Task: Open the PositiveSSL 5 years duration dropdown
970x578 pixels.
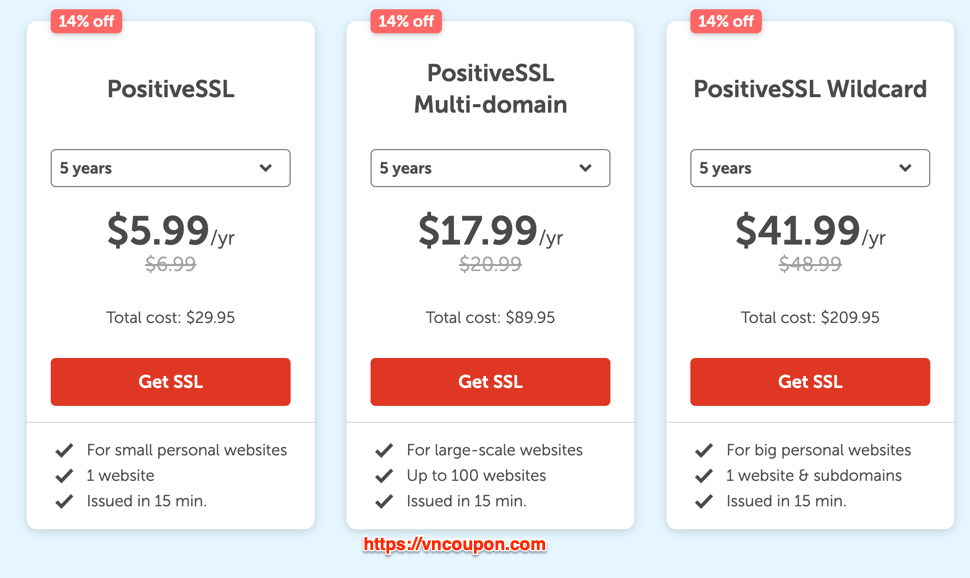Action: (171, 168)
